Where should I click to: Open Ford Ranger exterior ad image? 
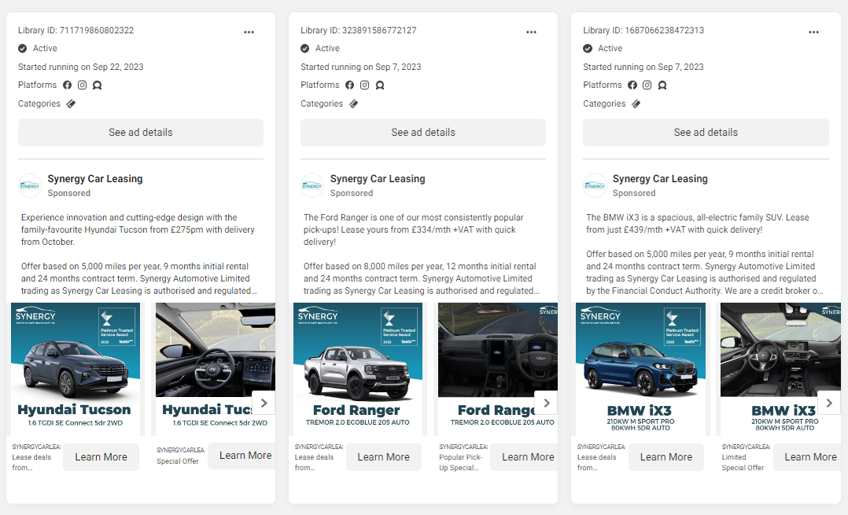[358, 369]
